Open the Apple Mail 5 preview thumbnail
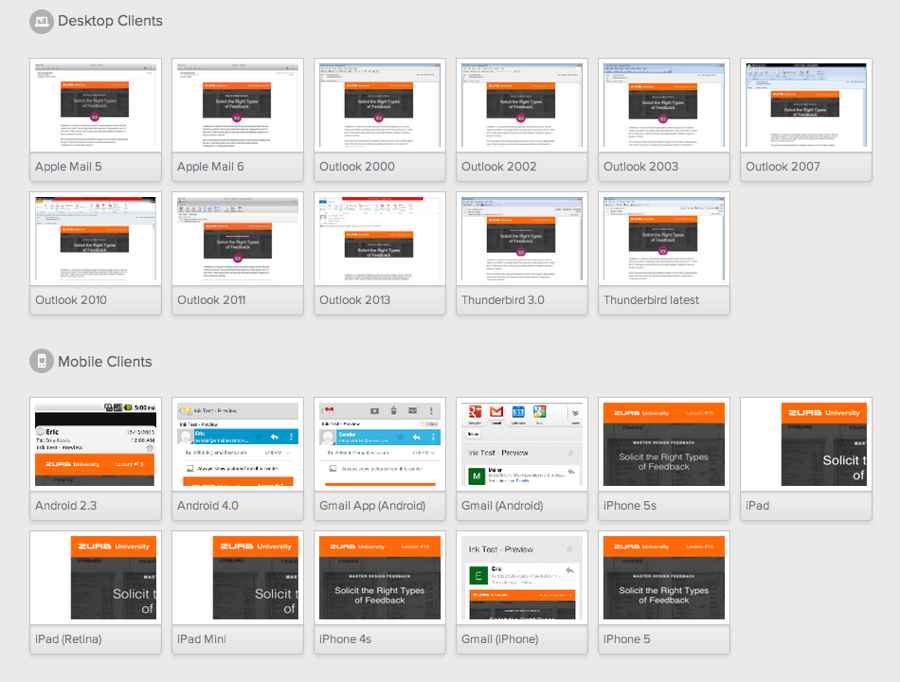Image resolution: width=900 pixels, height=682 pixels. 95,106
